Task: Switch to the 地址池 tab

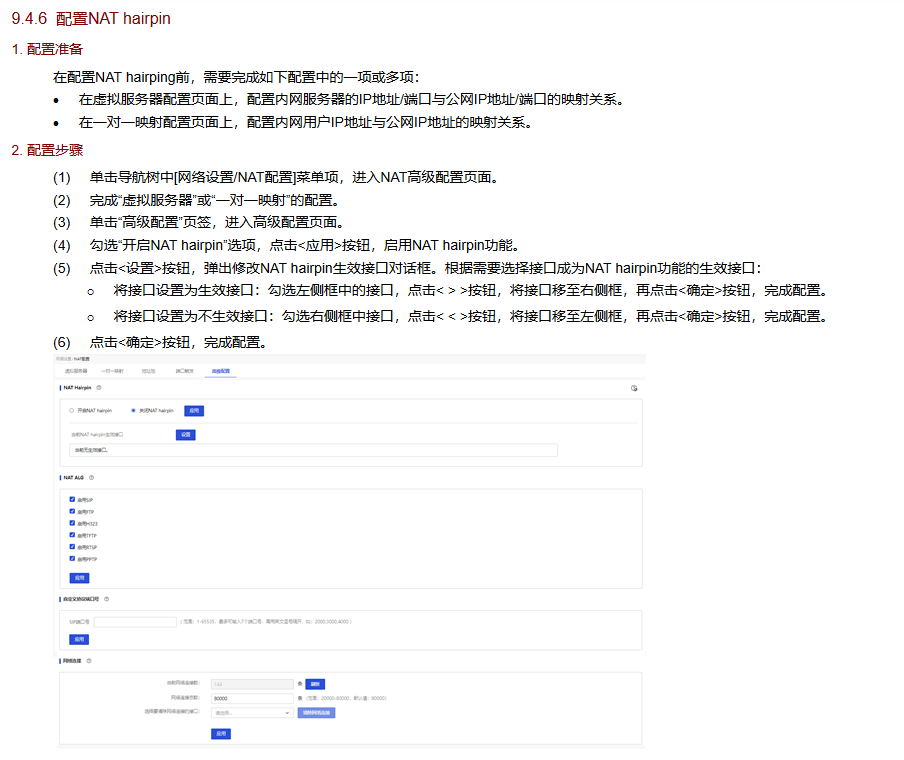Action: (x=148, y=371)
